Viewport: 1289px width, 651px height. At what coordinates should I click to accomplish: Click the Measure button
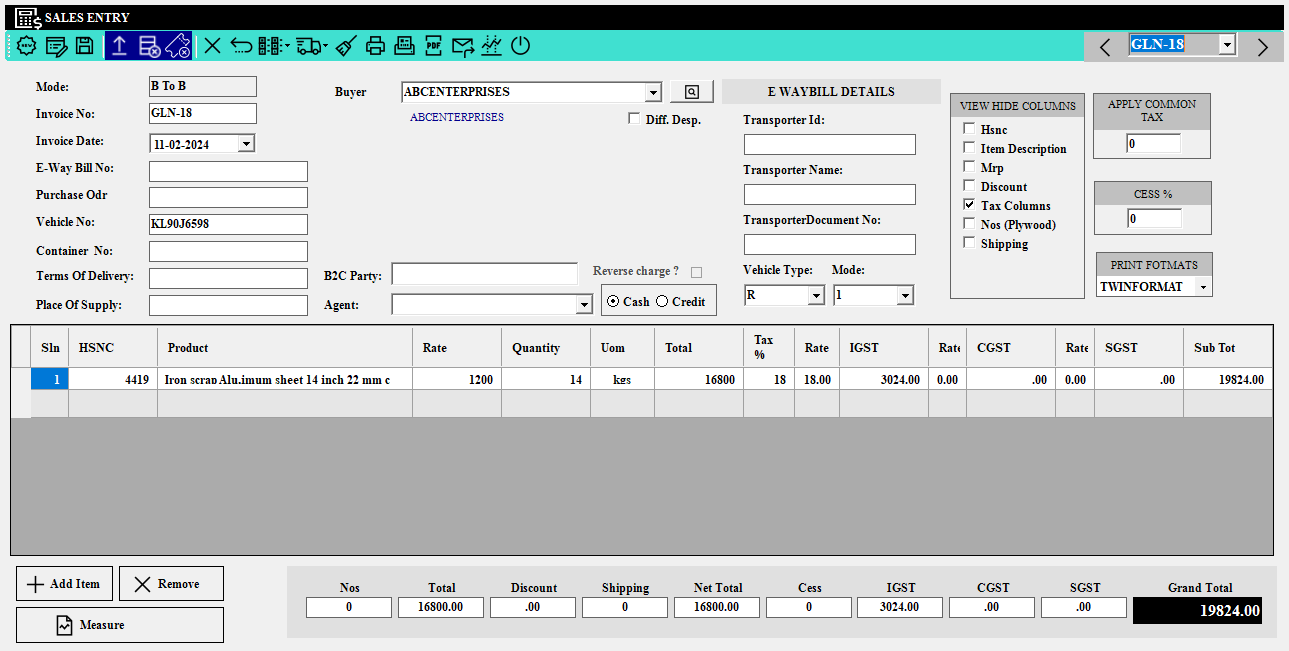coord(120,625)
